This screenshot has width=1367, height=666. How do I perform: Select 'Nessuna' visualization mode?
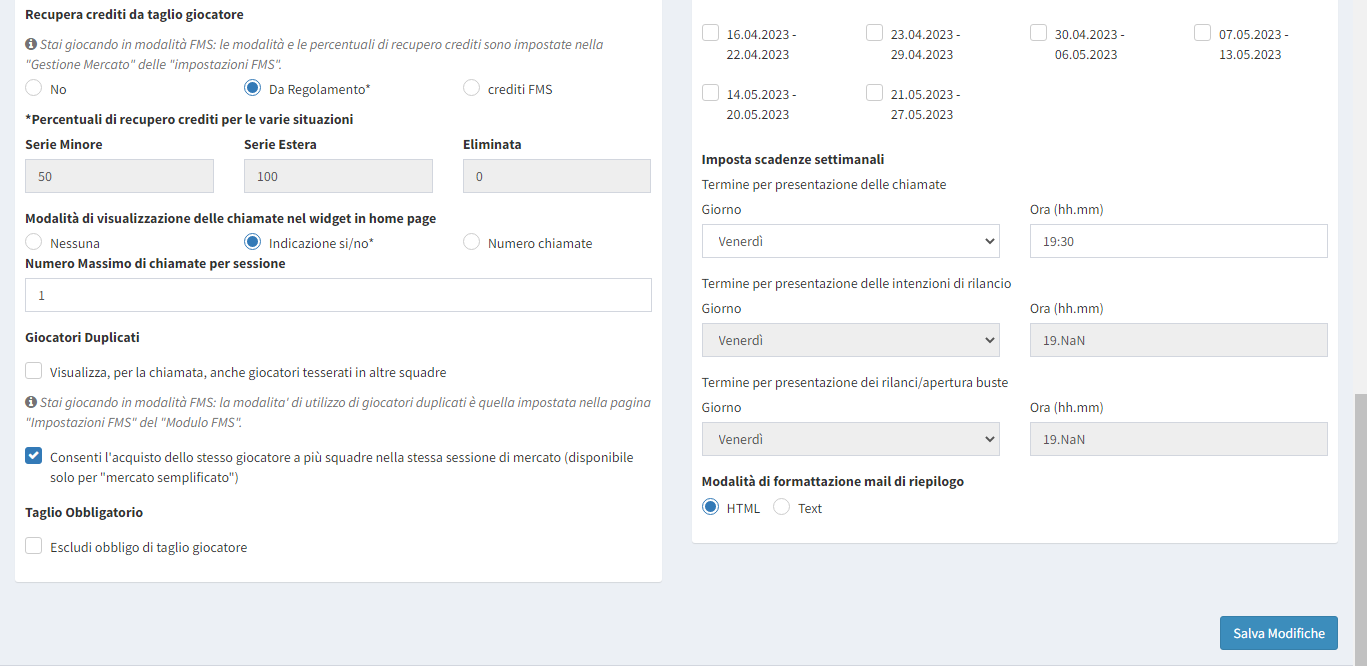(x=34, y=242)
